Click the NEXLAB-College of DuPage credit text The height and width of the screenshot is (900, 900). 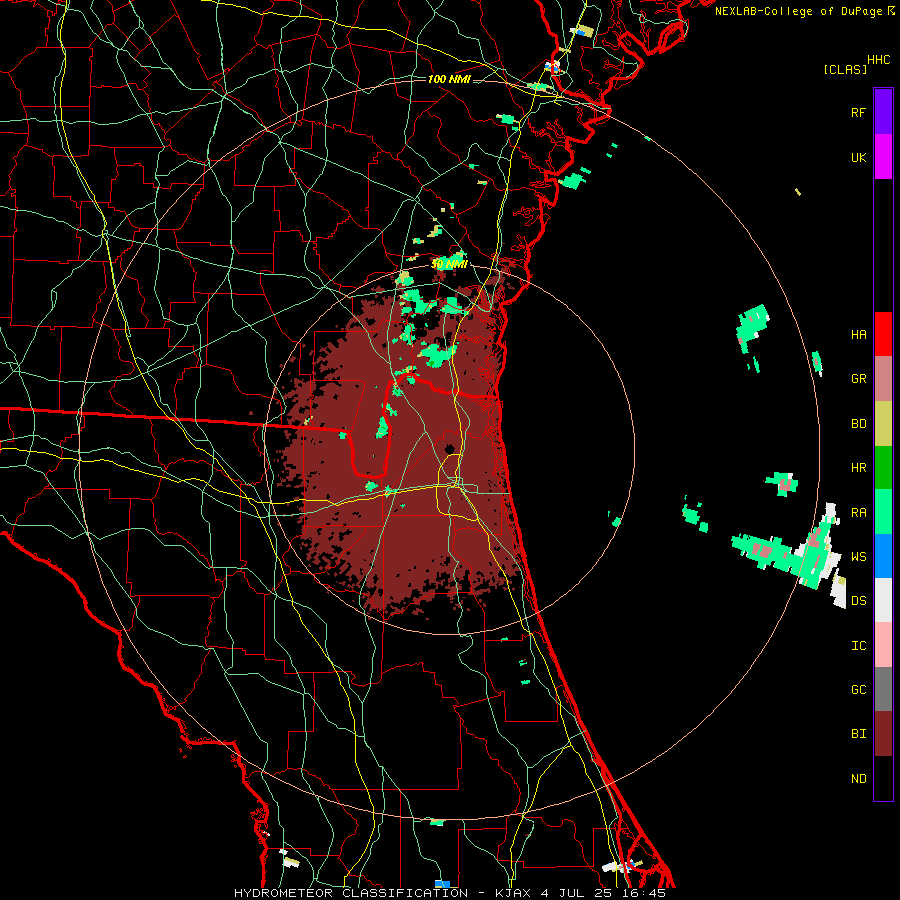[x=800, y=11]
